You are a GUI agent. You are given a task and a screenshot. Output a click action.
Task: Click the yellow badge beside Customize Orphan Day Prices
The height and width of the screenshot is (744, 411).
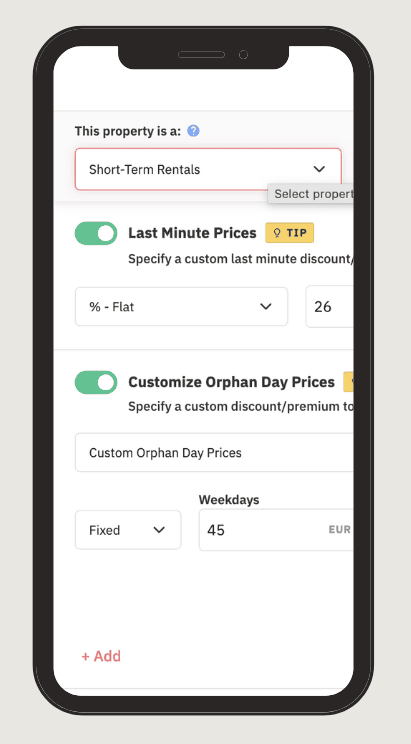(x=348, y=382)
